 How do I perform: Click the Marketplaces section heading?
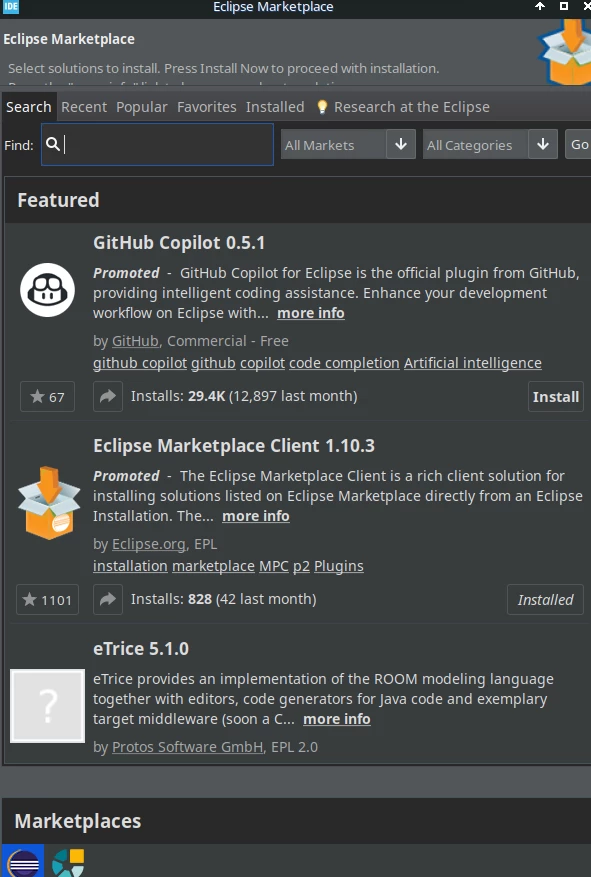(x=78, y=821)
